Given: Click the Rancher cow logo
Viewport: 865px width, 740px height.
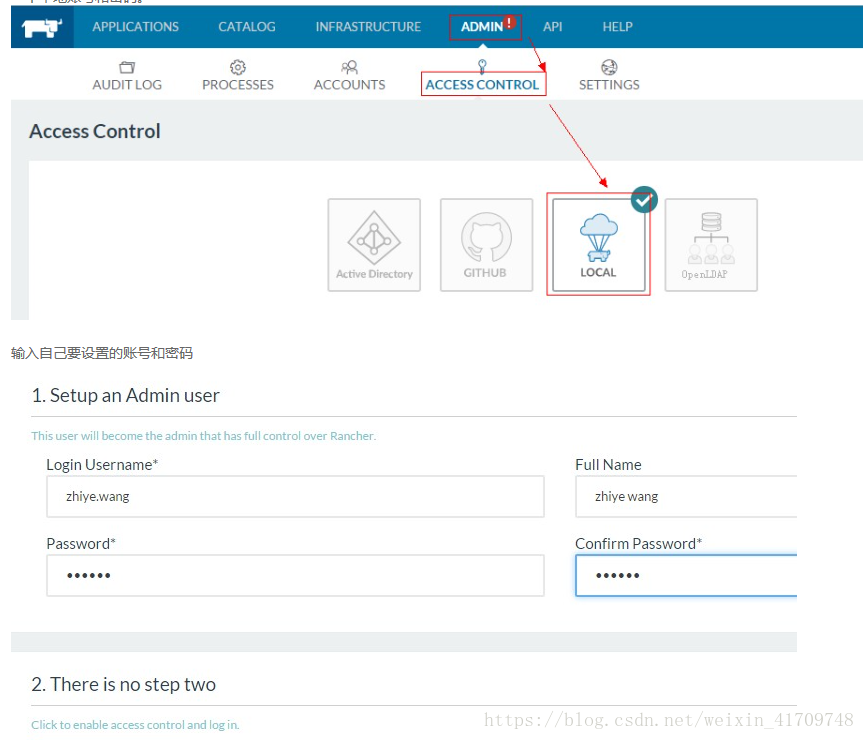Looking at the screenshot, I should click(x=42, y=27).
